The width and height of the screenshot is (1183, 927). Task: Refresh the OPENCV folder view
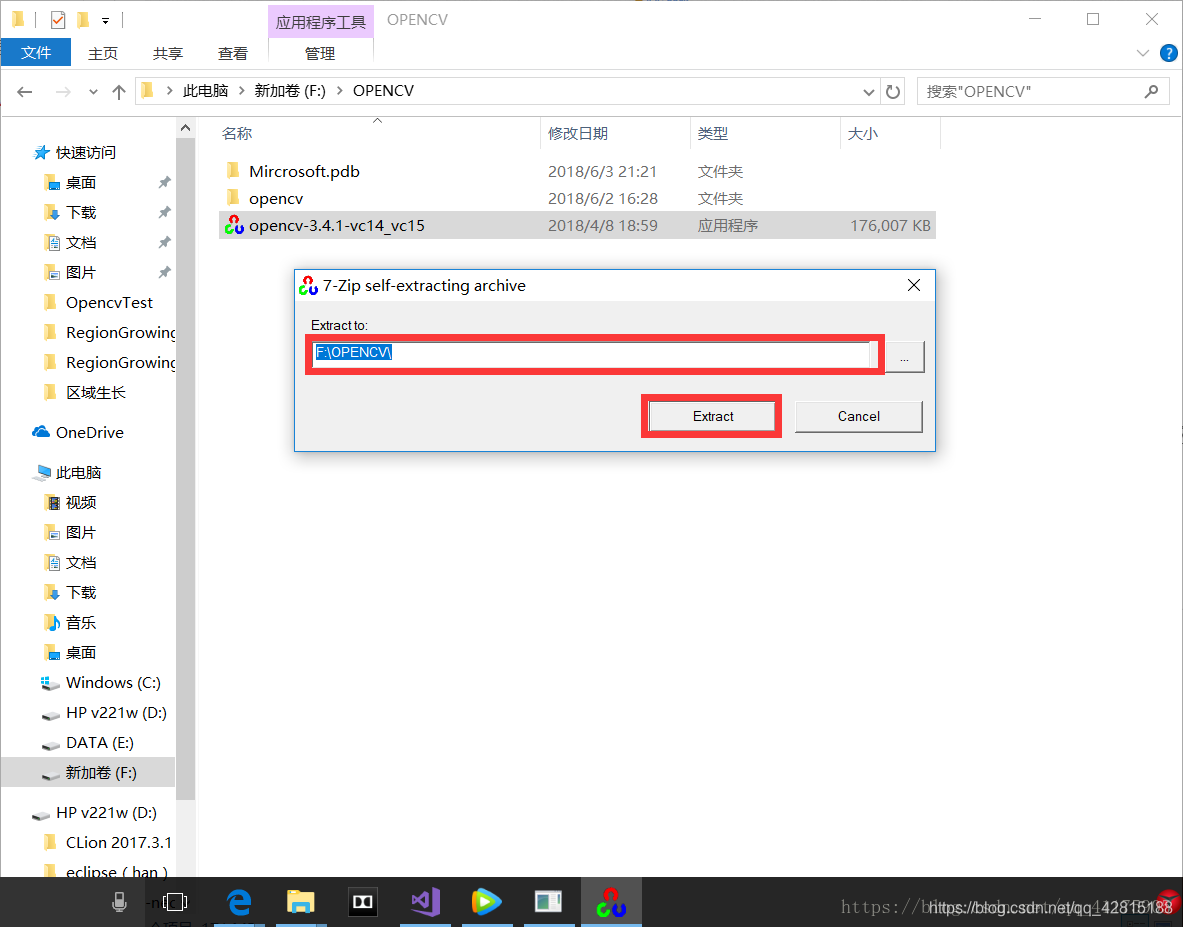[893, 92]
